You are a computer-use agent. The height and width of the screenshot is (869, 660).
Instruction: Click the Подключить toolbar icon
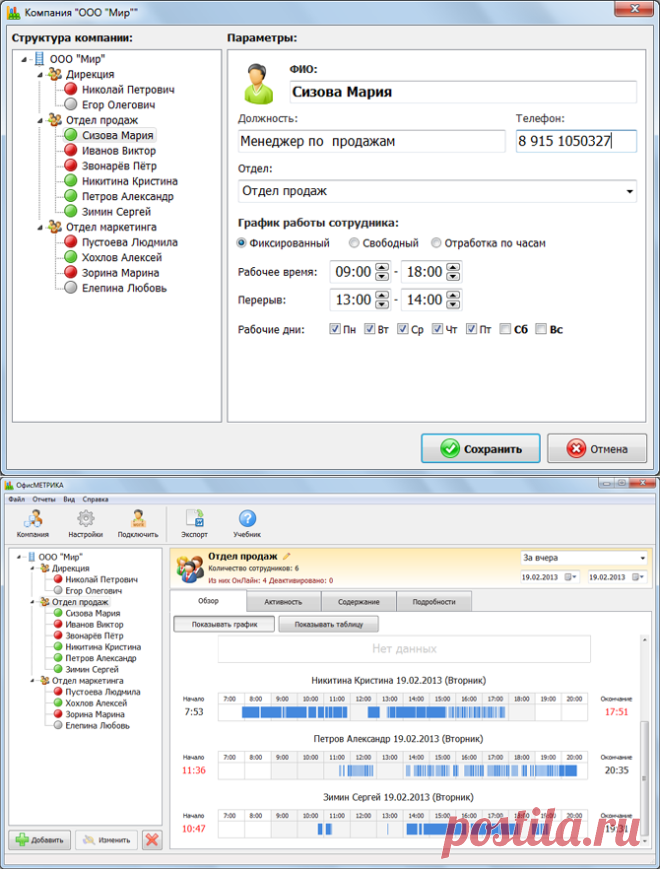(138, 524)
